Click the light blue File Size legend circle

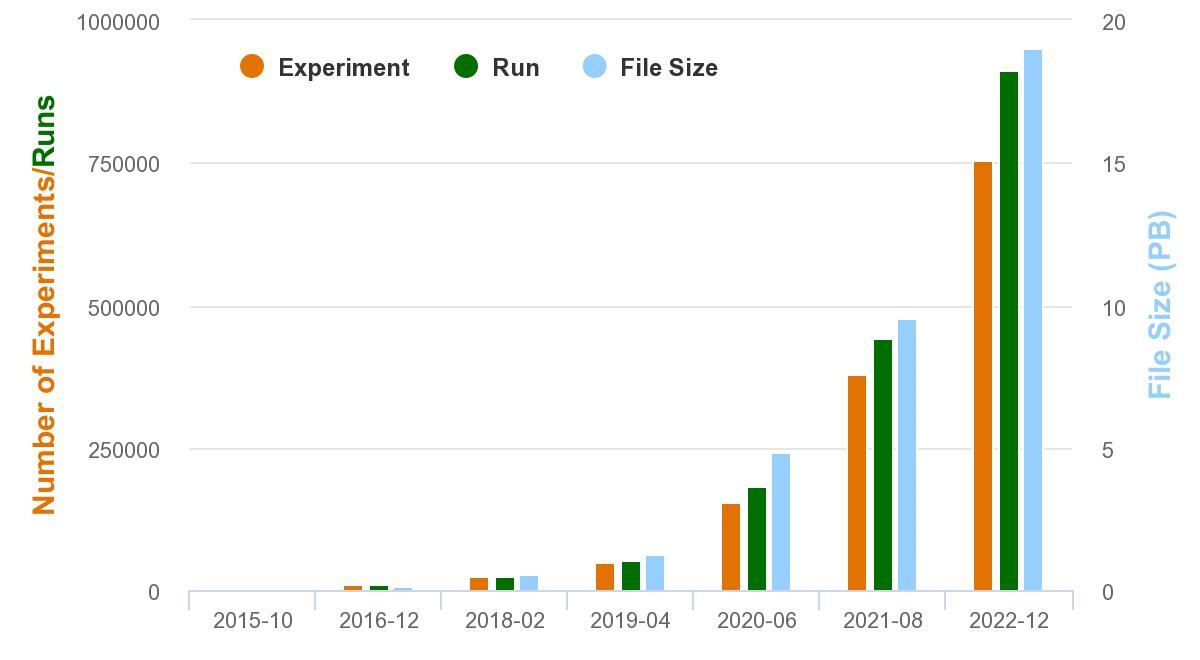594,67
